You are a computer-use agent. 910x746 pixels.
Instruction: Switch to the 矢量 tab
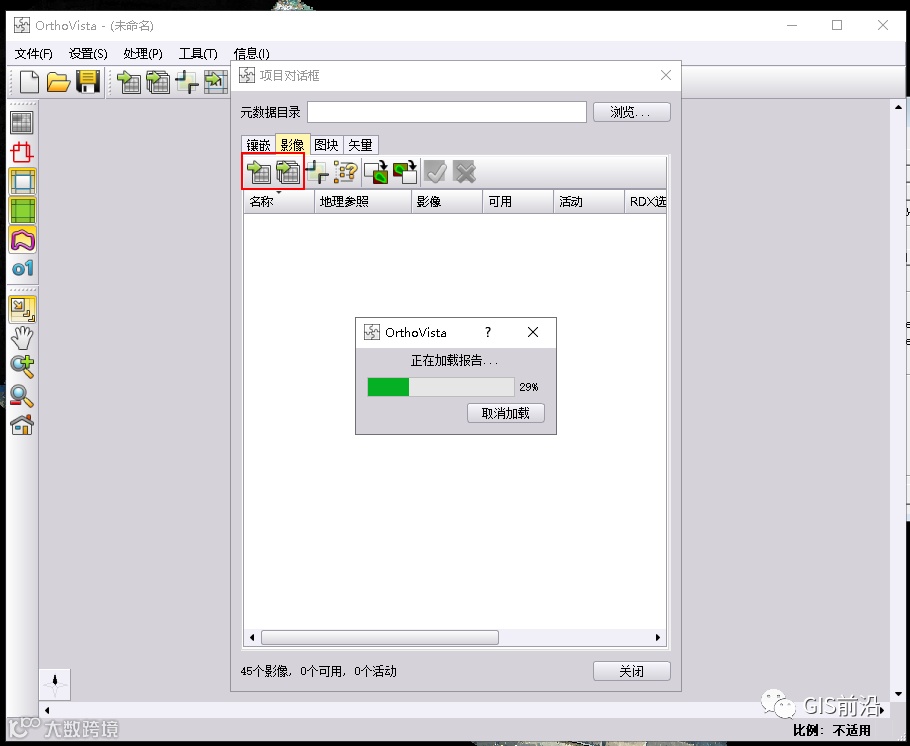coord(360,145)
